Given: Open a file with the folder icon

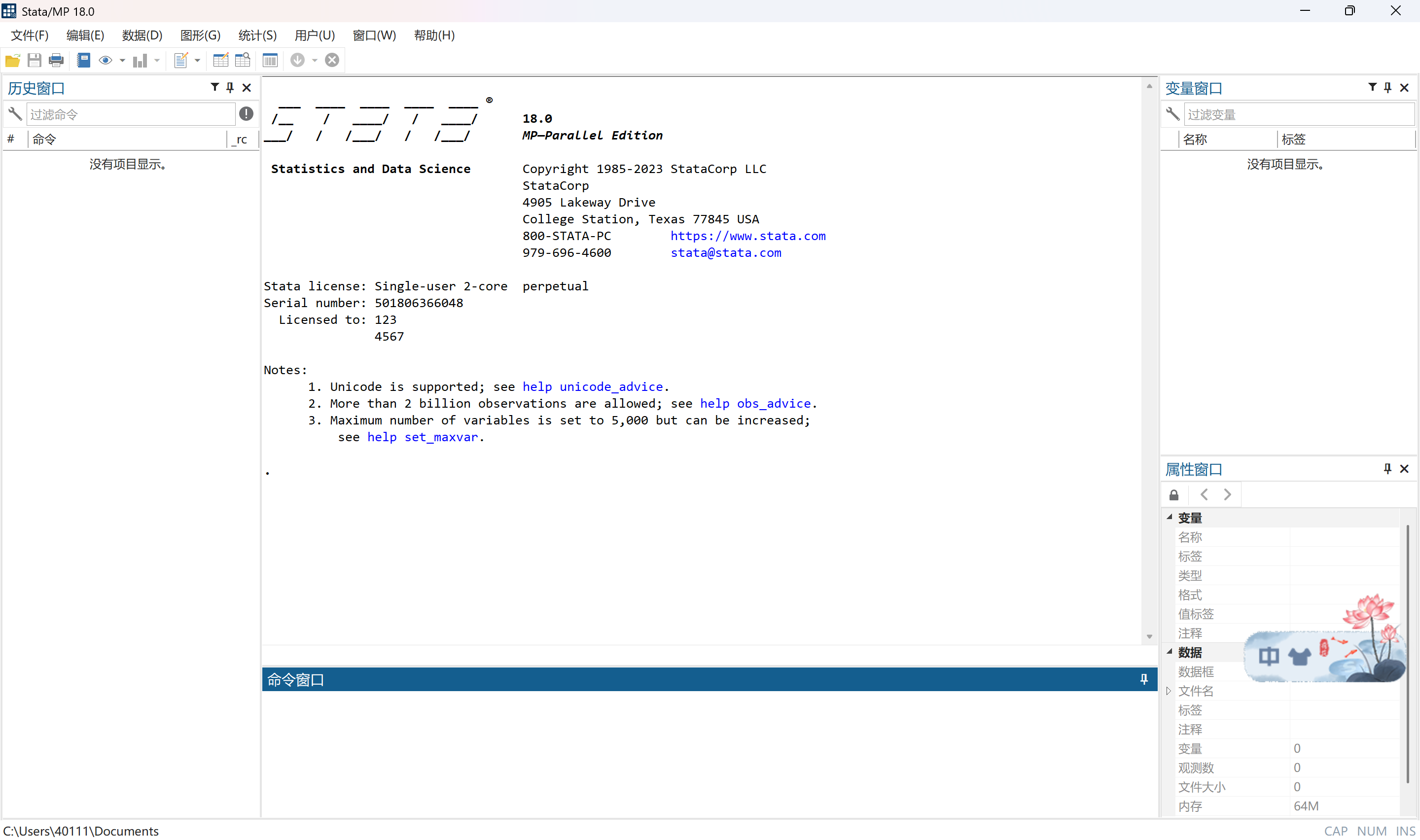Looking at the screenshot, I should click(x=12, y=60).
